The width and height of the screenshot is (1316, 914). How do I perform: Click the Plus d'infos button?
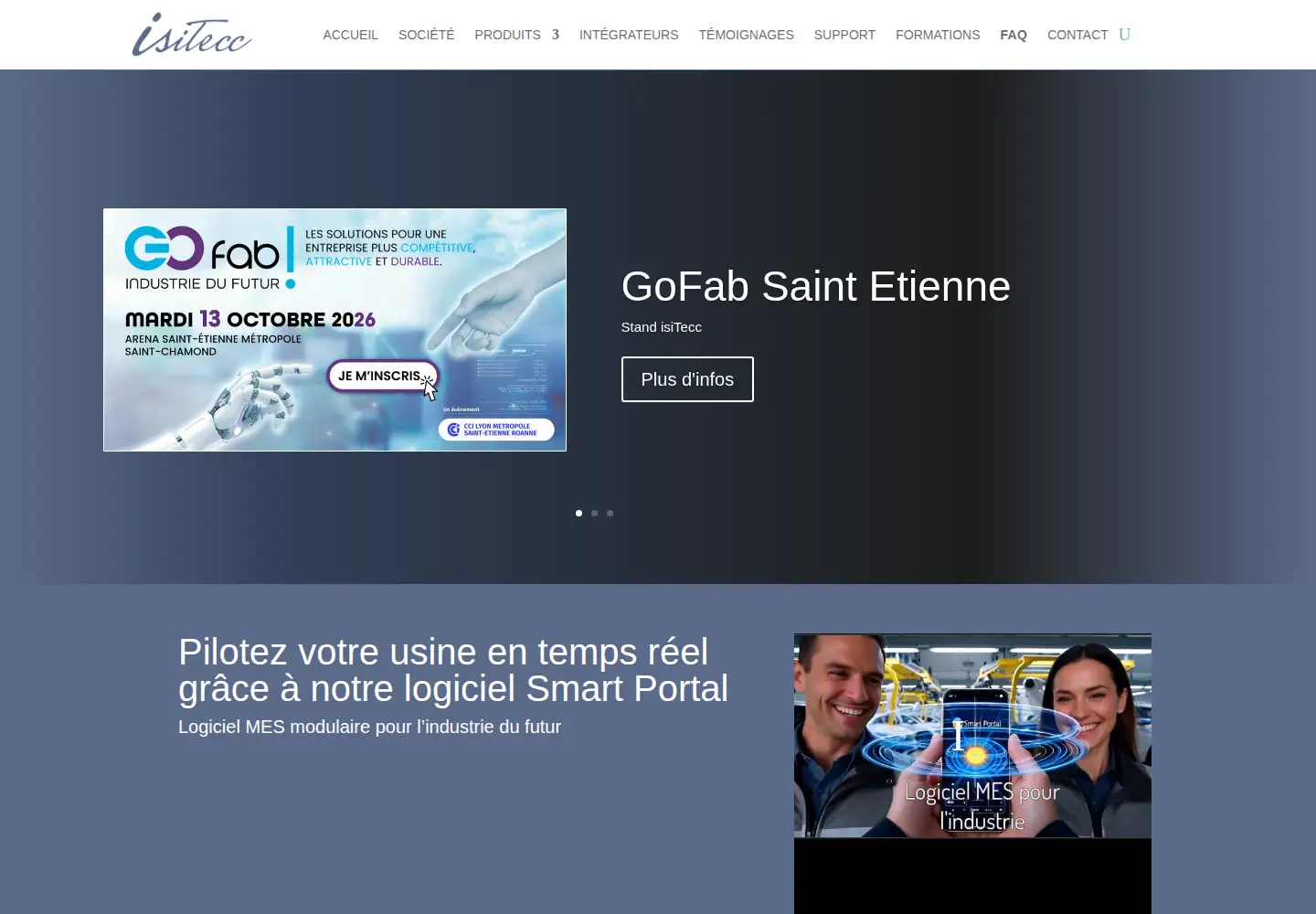tap(687, 379)
